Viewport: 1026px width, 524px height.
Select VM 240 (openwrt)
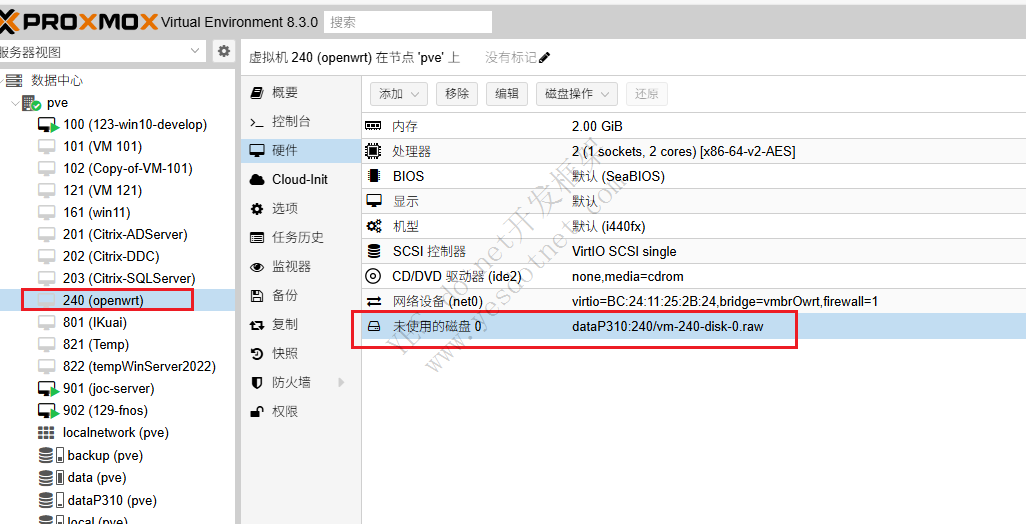(x=103, y=300)
